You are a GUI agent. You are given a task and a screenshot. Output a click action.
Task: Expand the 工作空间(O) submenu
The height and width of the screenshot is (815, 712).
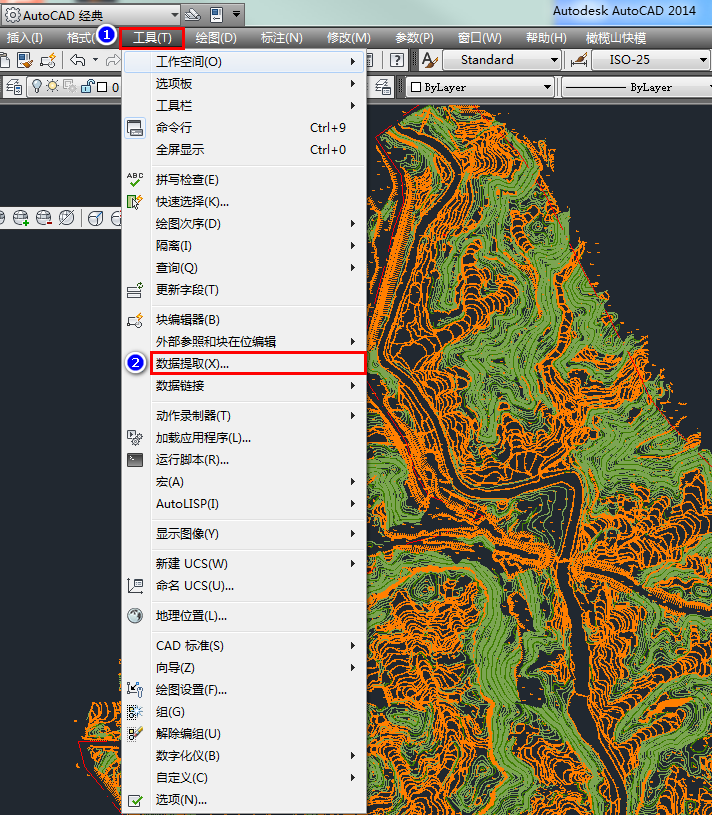click(x=245, y=62)
